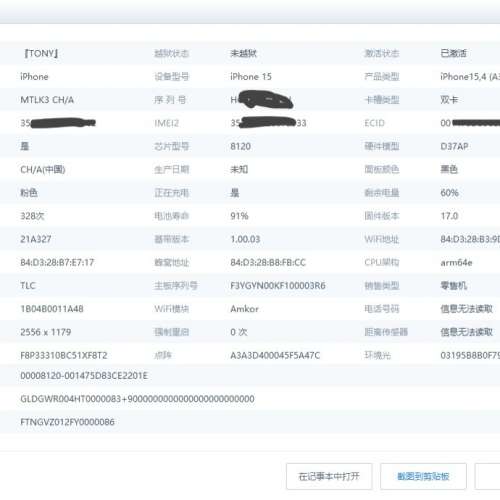Click the 黑色 panel color value
500x500 pixels.
click(449, 170)
